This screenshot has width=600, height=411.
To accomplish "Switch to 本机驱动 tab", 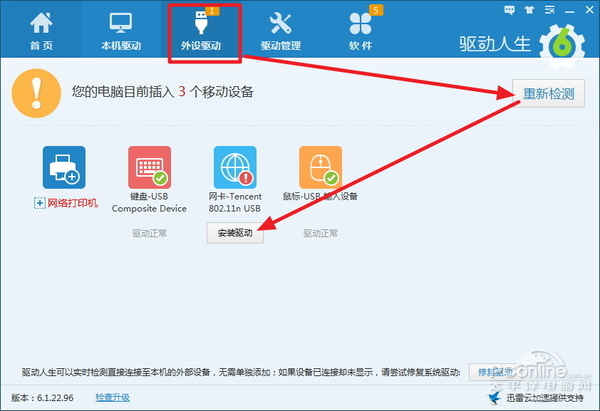I will pyautogui.click(x=121, y=31).
